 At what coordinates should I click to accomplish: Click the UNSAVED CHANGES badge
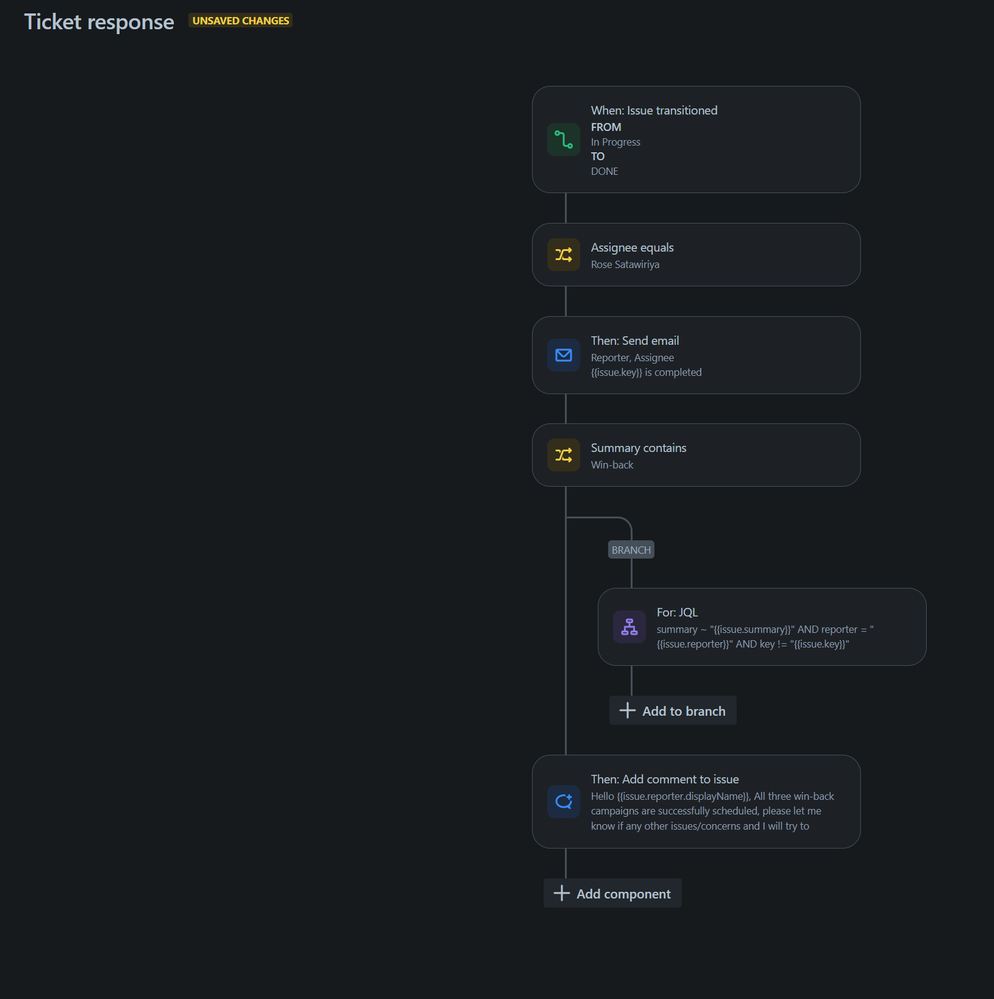click(240, 20)
